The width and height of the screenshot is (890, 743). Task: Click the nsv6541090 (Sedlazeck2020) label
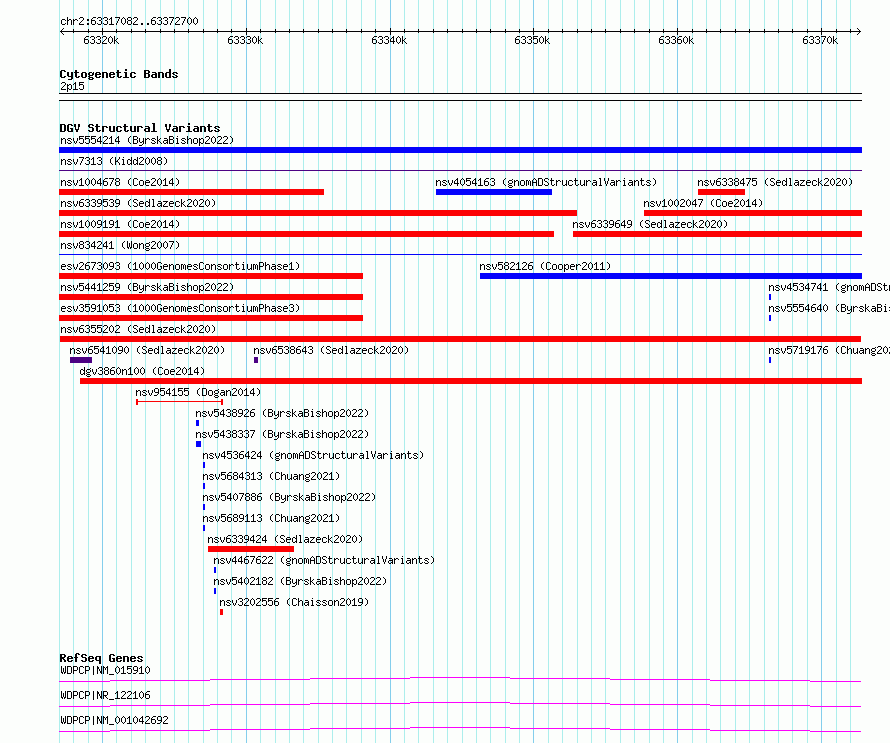147,350
